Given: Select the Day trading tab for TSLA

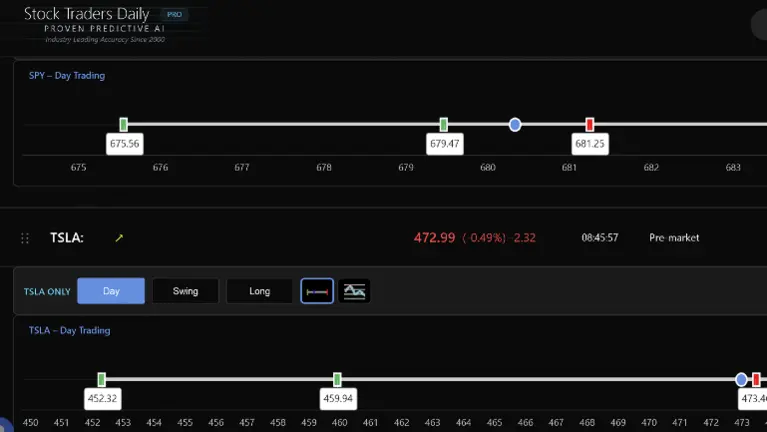Looking at the screenshot, I should [x=111, y=291].
